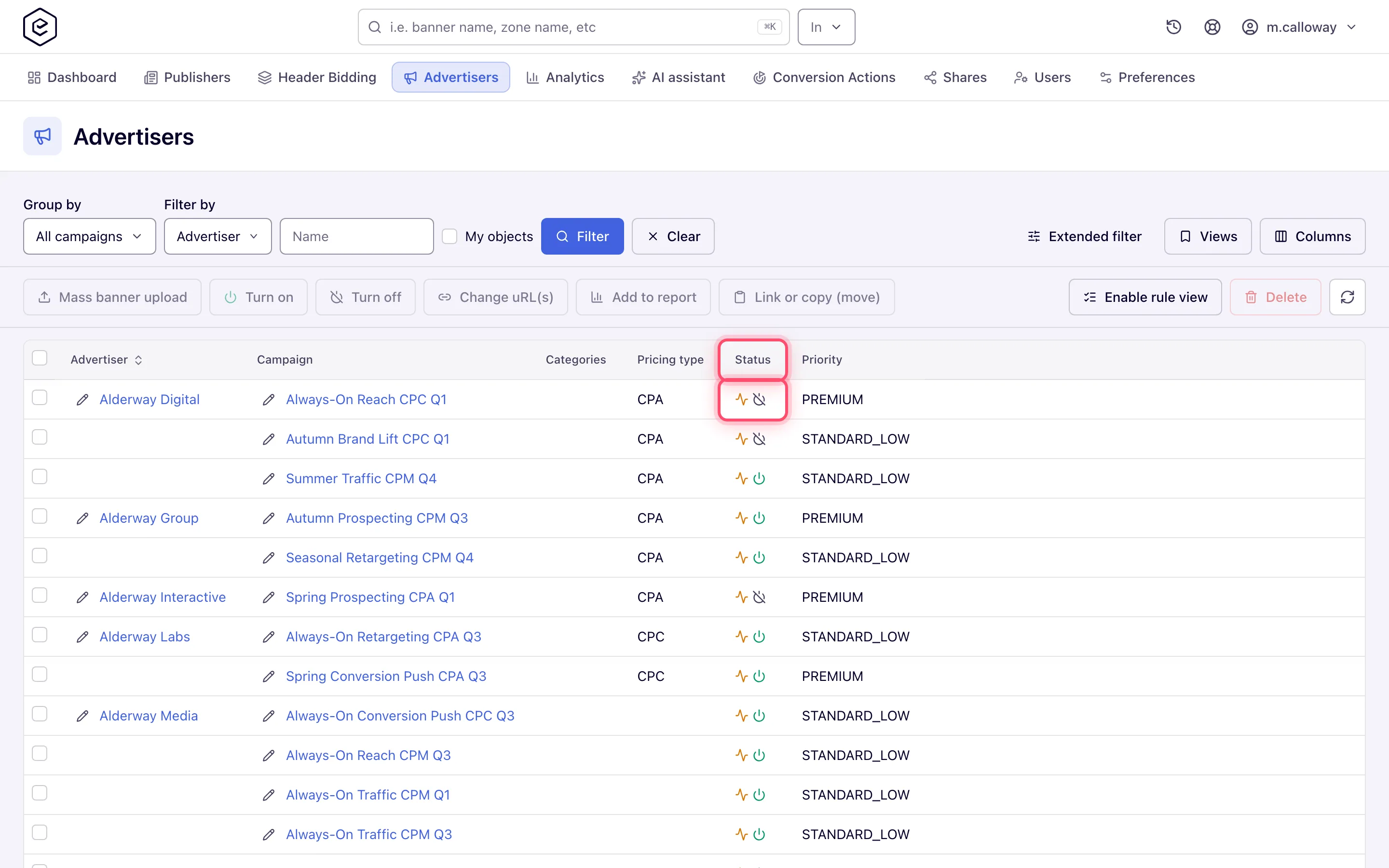Open the m.calloway user menu

[1299, 27]
